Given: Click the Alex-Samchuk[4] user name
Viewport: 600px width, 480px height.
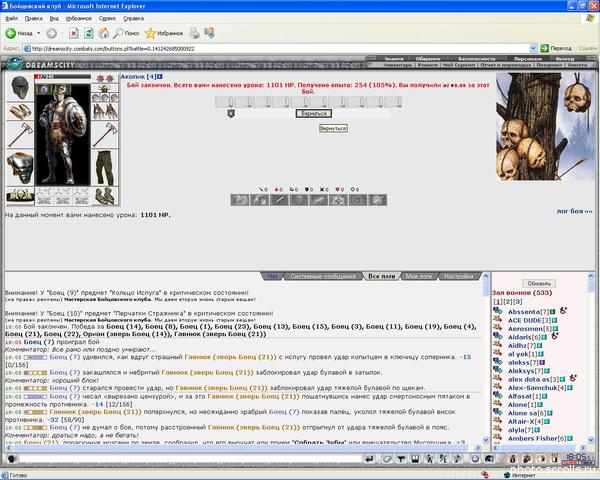Looking at the screenshot, I should tap(537, 388).
